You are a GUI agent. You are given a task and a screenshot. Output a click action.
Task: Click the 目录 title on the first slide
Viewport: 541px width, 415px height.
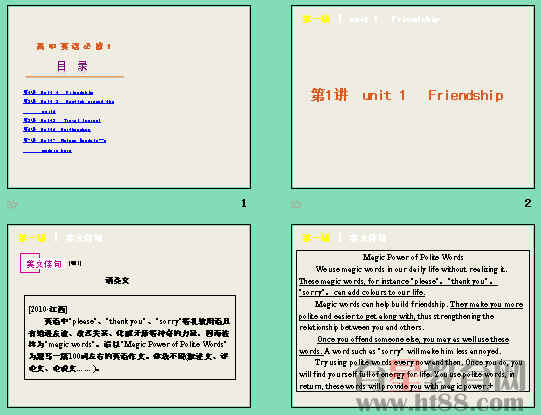pos(72,66)
